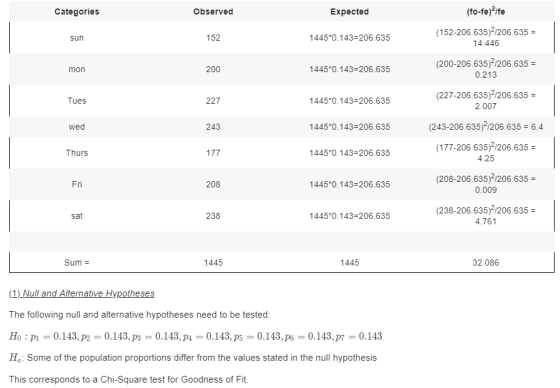
Task: Click observed value 152
Action: click(213, 38)
